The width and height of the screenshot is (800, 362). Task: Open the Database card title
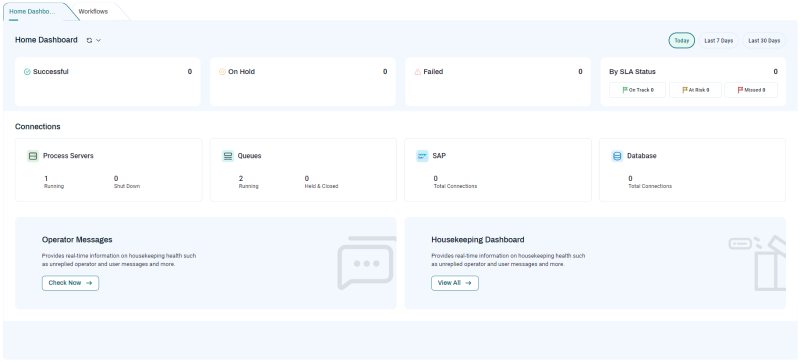pyautogui.click(x=642, y=156)
